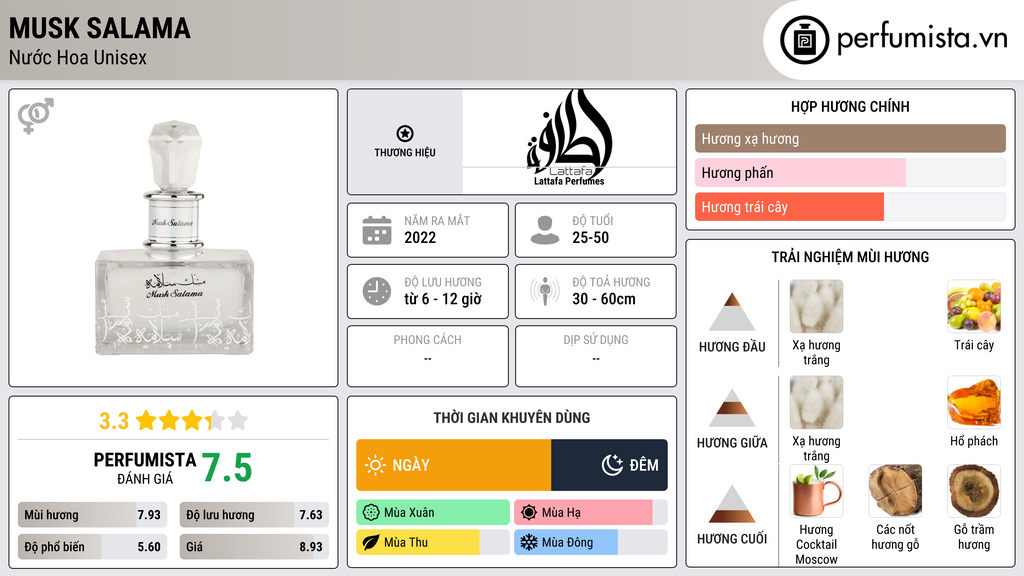Click the unisex gender symbol icon
1024x576 pixels.
click(36, 116)
